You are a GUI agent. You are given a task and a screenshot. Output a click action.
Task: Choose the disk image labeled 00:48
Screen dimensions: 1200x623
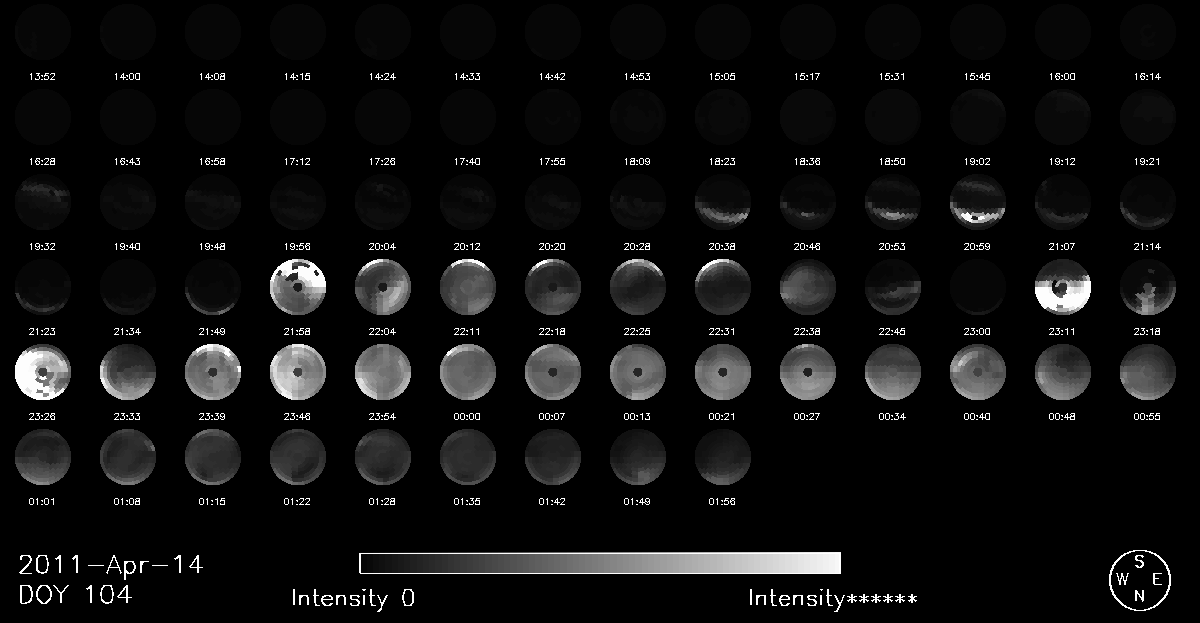point(1063,372)
